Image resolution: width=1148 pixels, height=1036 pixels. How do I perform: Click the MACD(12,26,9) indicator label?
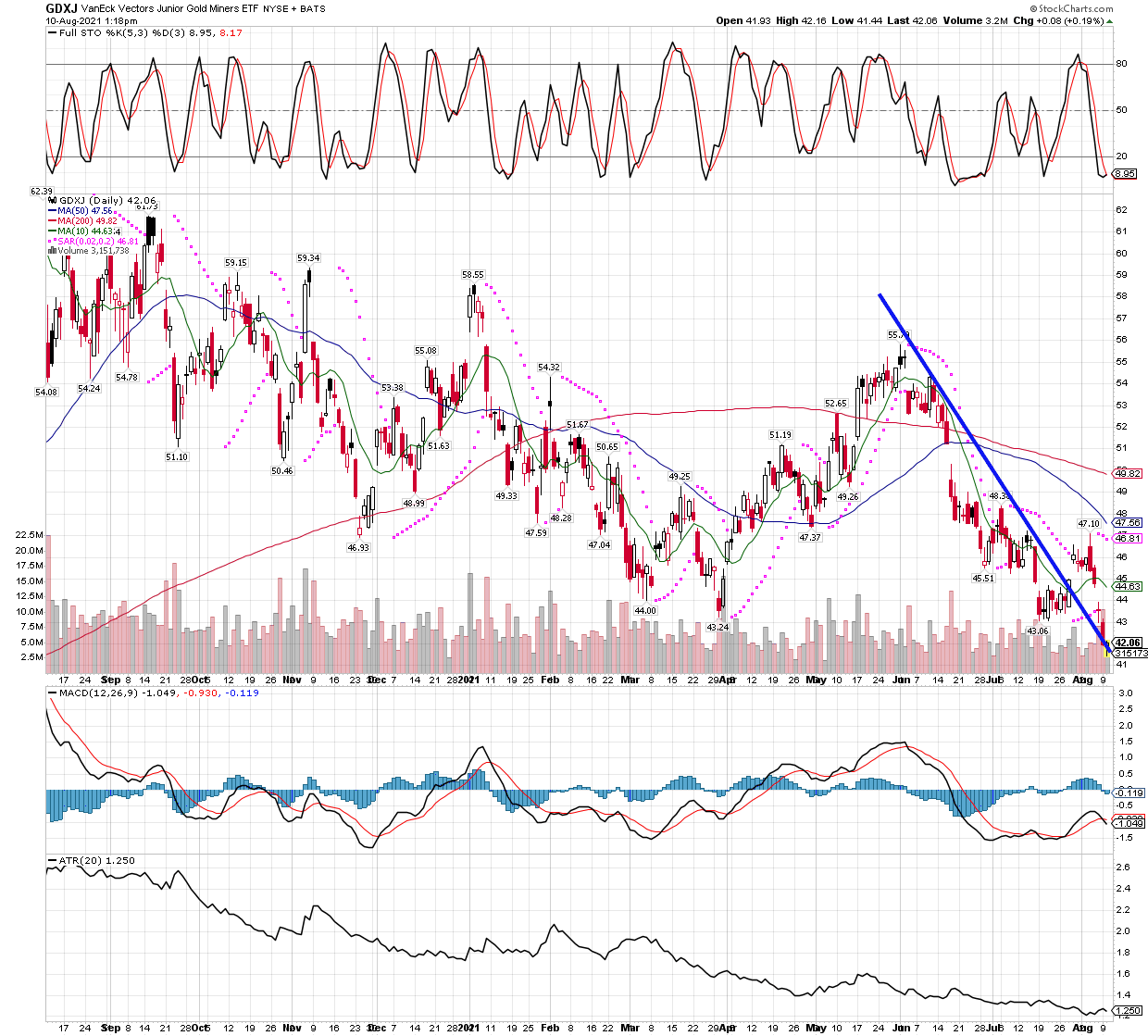pos(97,693)
